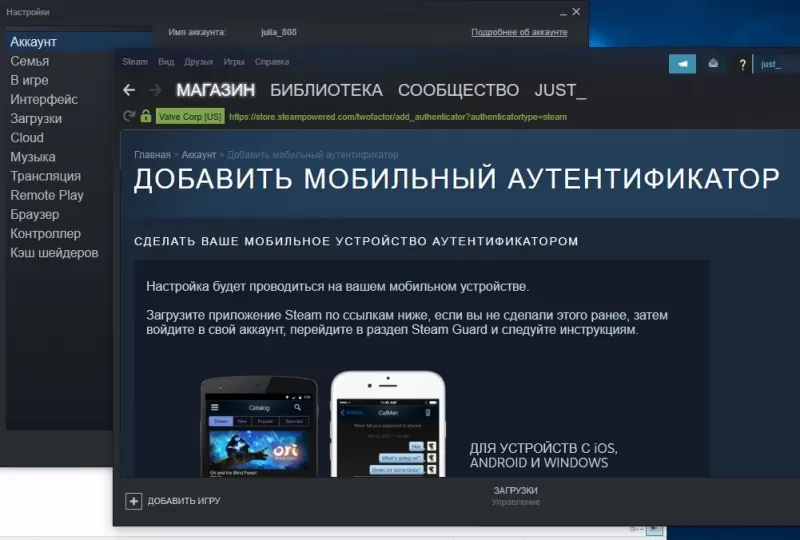
Task: Click the julia_808 account name text
Action: [x=279, y=32]
